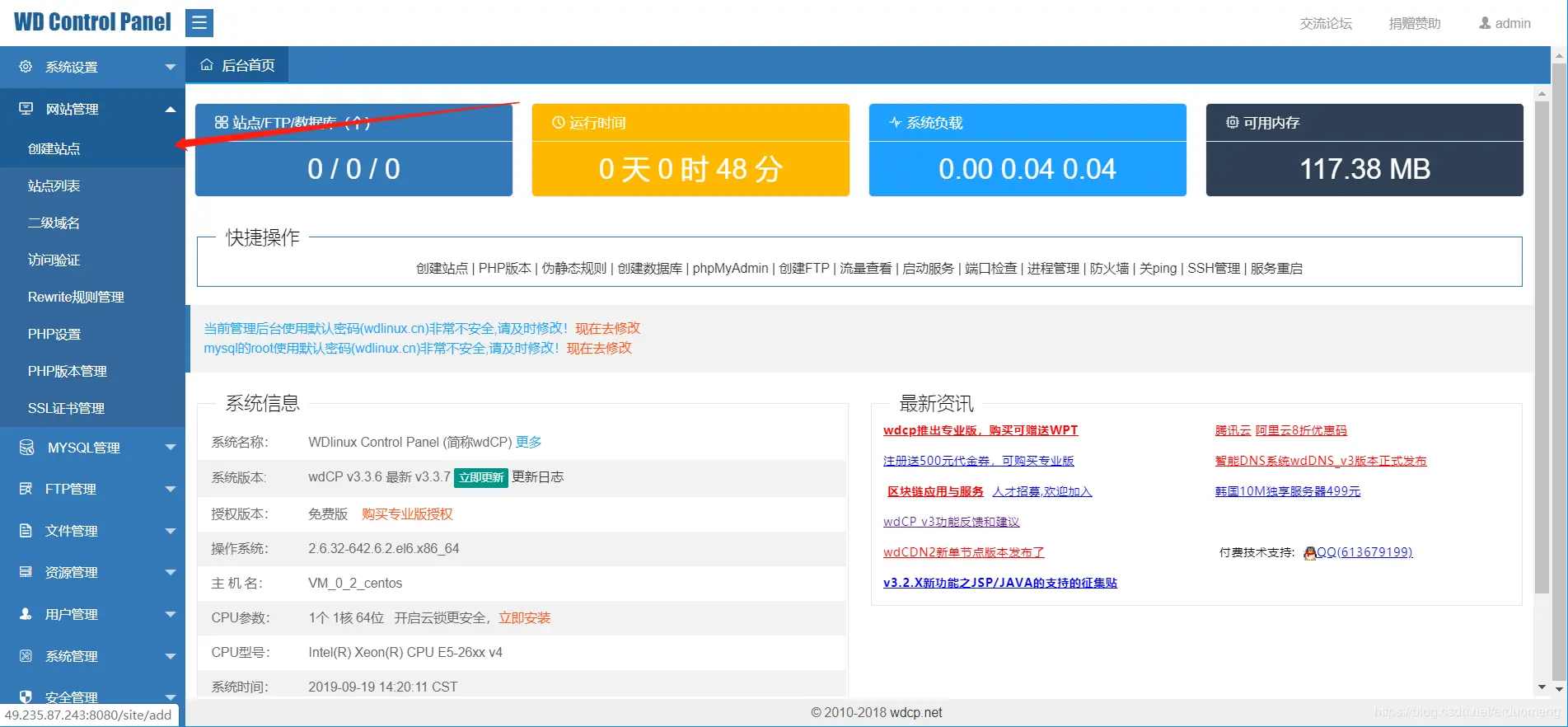
Task: Click the gear icon beside 系统设置
Action: pyautogui.click(x=26, y=67)
